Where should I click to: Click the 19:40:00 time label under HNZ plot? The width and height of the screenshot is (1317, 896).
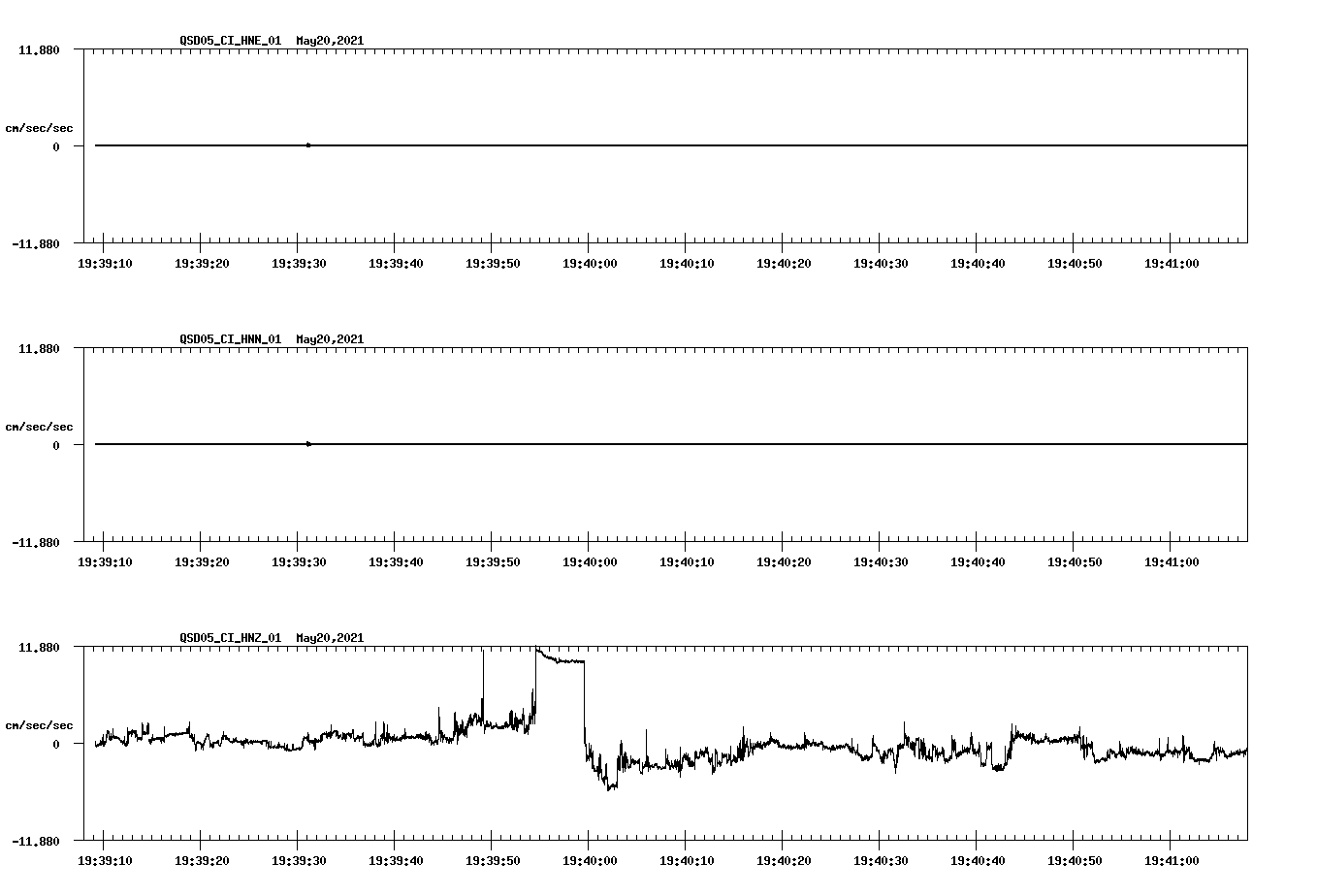pos(589,859)
